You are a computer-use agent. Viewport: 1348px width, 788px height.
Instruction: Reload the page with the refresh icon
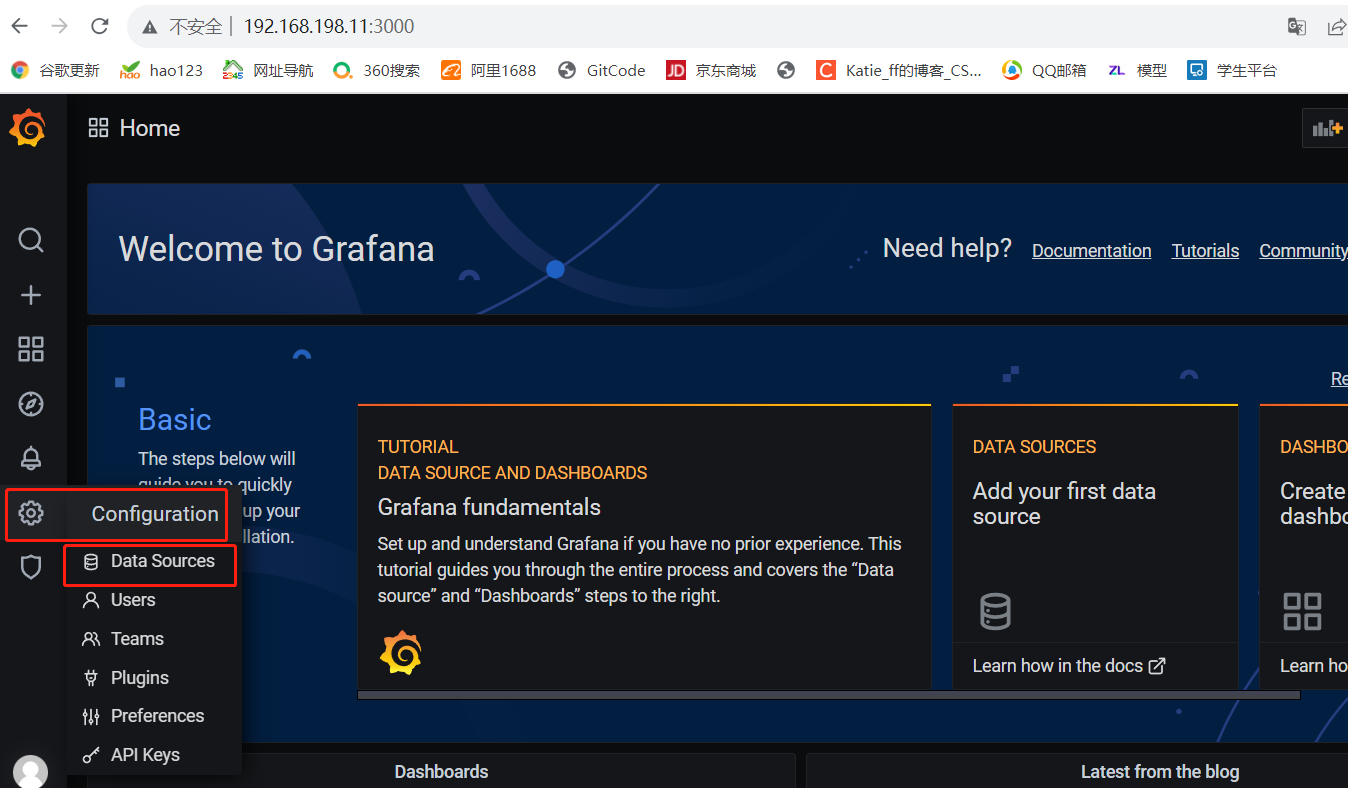click(x=99, y=26)
